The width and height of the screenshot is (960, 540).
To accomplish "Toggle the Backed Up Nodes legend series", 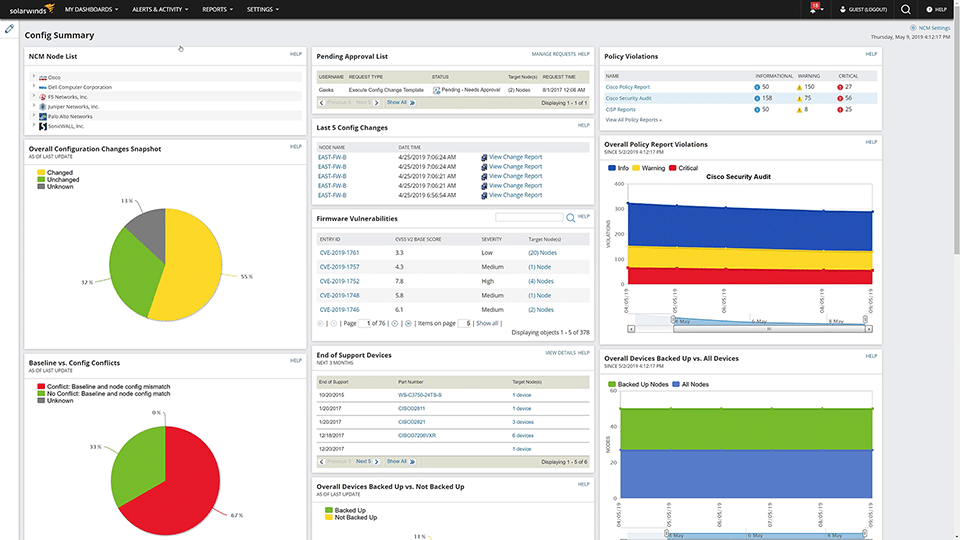I will 638,384.
